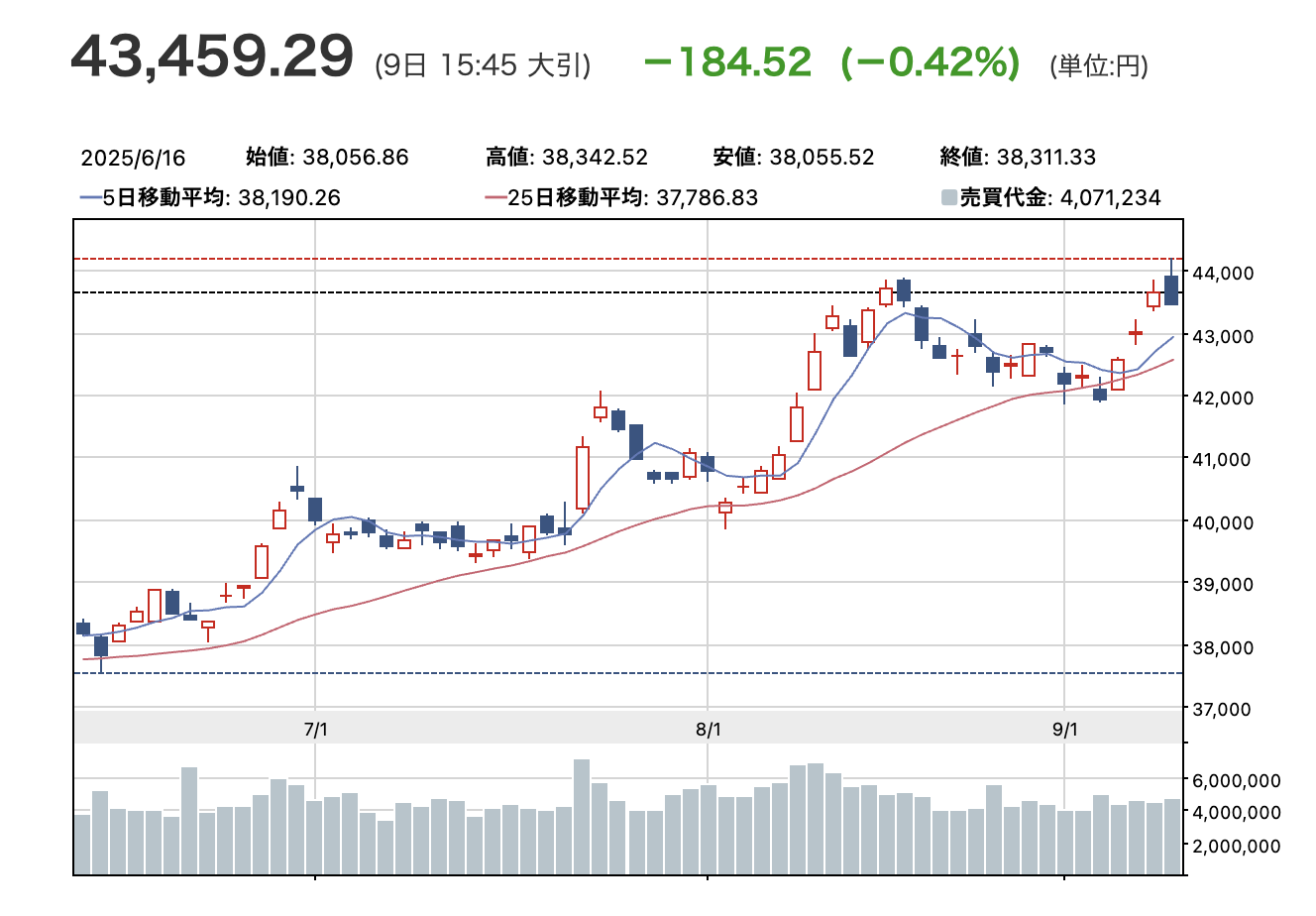Screen dimensions: 1316x916
Task: Click the current index value 43,459.29
Action: click(212, 56)
